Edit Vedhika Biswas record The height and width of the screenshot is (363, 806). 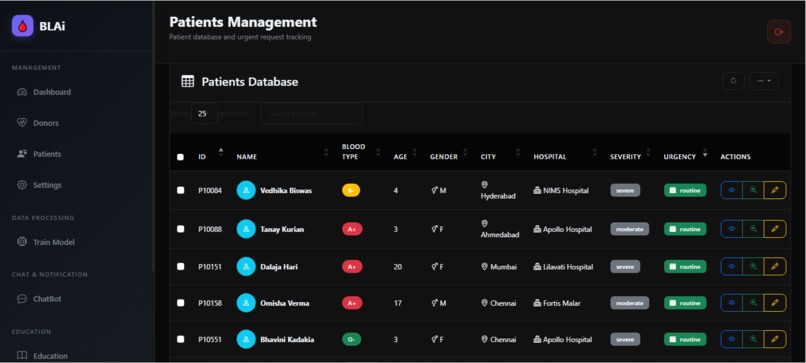tap(775, 190)
